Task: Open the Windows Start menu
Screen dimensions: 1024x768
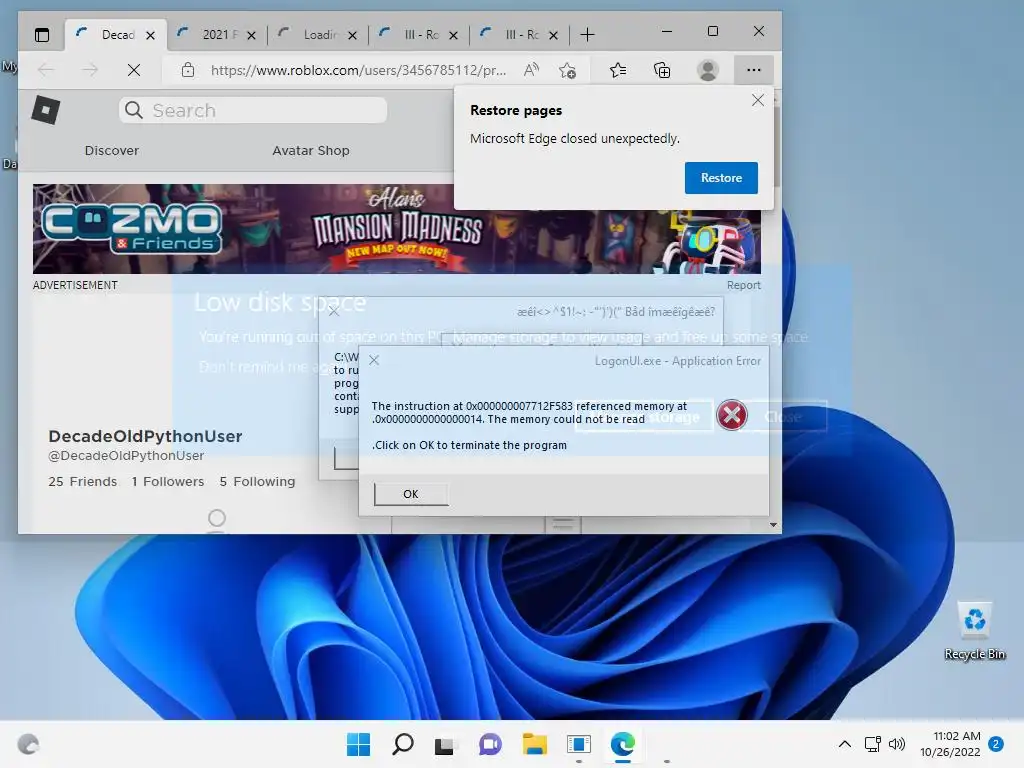Action: click(x=358, y=744)
